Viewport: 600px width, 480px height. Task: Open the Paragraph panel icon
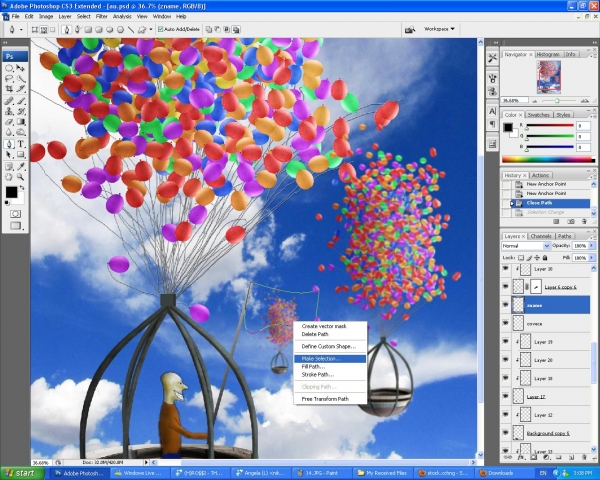click(x=492, y=124)
